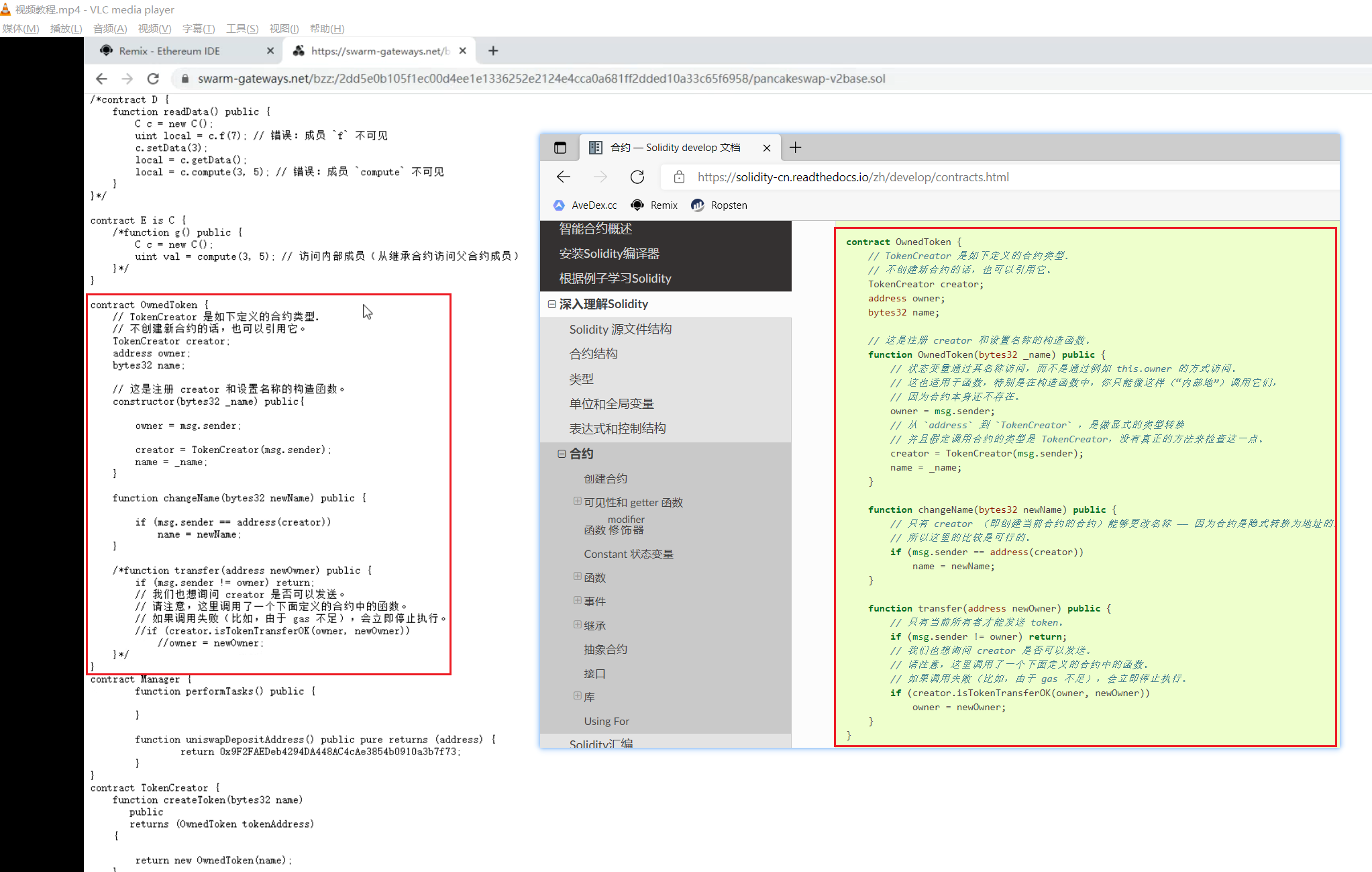Click the Edge back arrow
This screenshot has height=872, width=1372.
click(x=564, y=177)
